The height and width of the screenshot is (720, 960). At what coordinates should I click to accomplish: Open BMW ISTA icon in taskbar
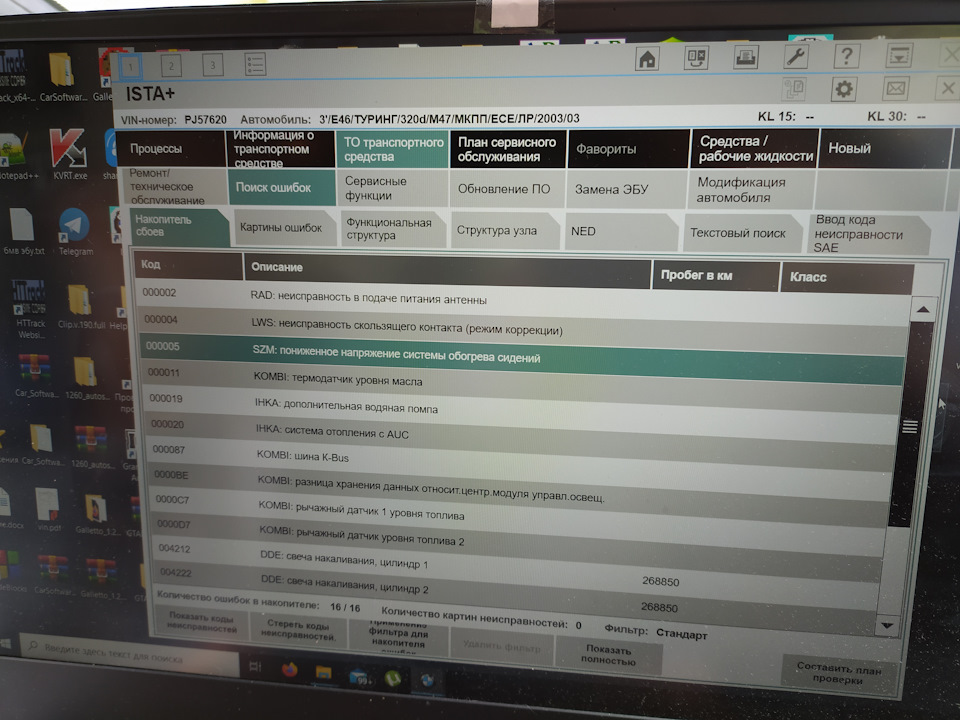pos(427,681)
